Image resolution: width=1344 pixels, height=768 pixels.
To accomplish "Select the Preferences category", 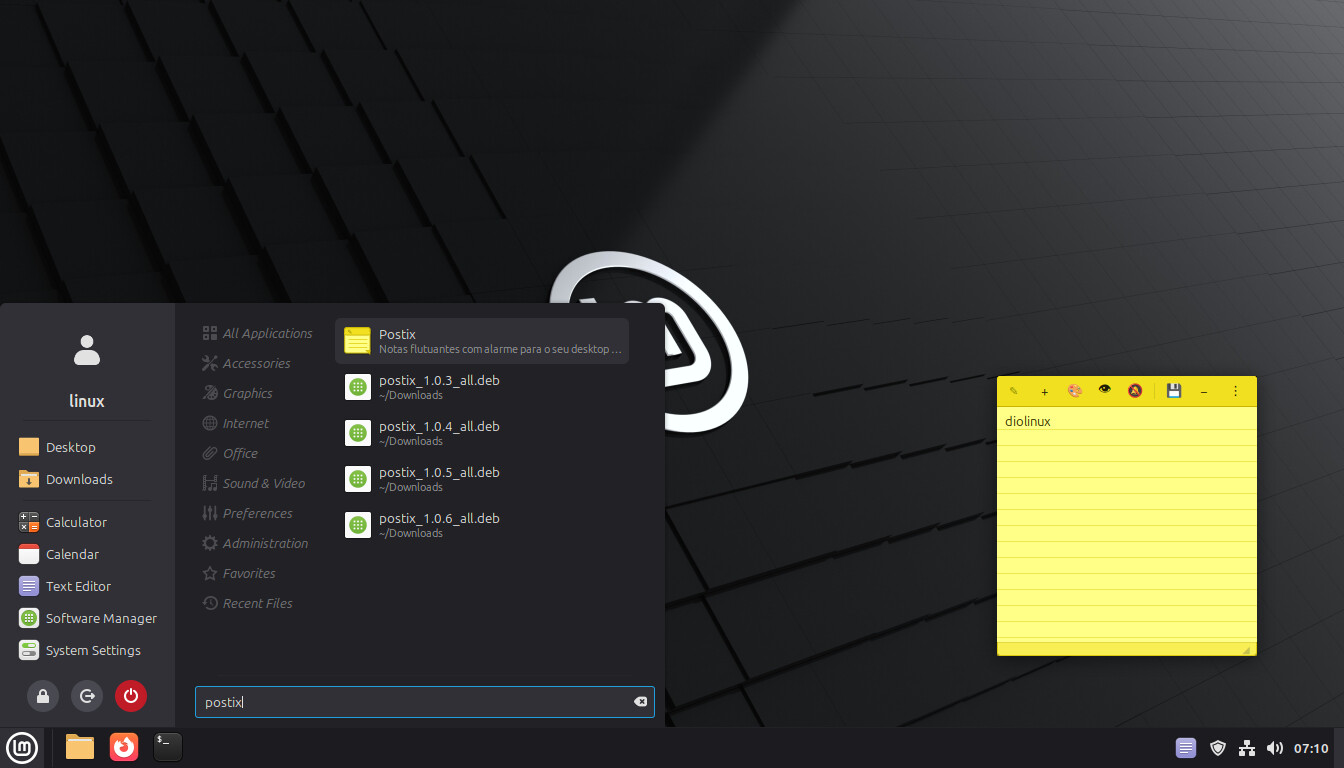I will (x=247, y=513).
